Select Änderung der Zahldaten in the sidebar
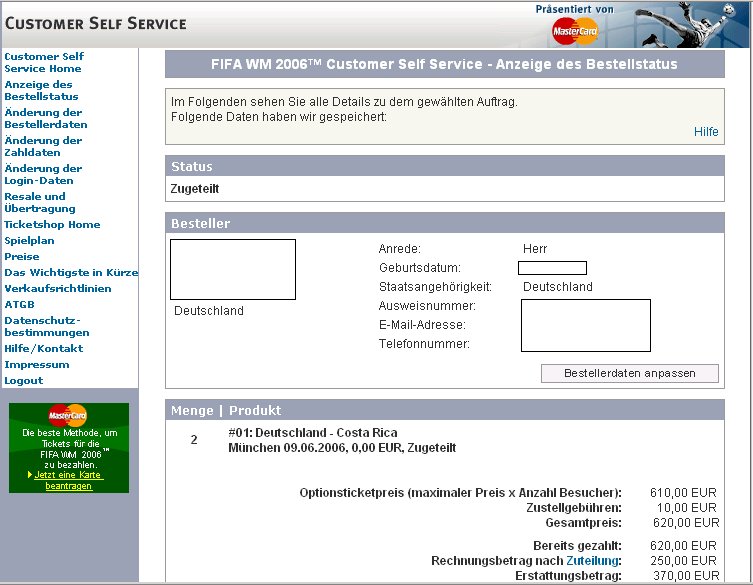 [44, 147]
